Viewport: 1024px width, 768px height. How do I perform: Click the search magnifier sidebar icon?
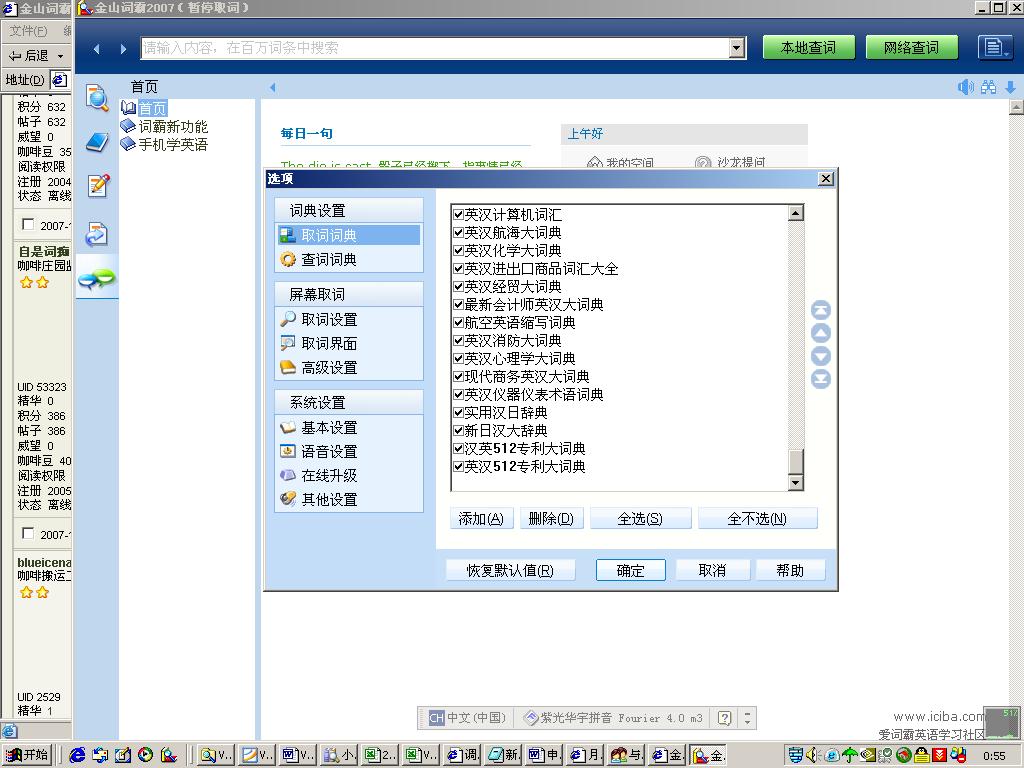click(x=97, y=98)
